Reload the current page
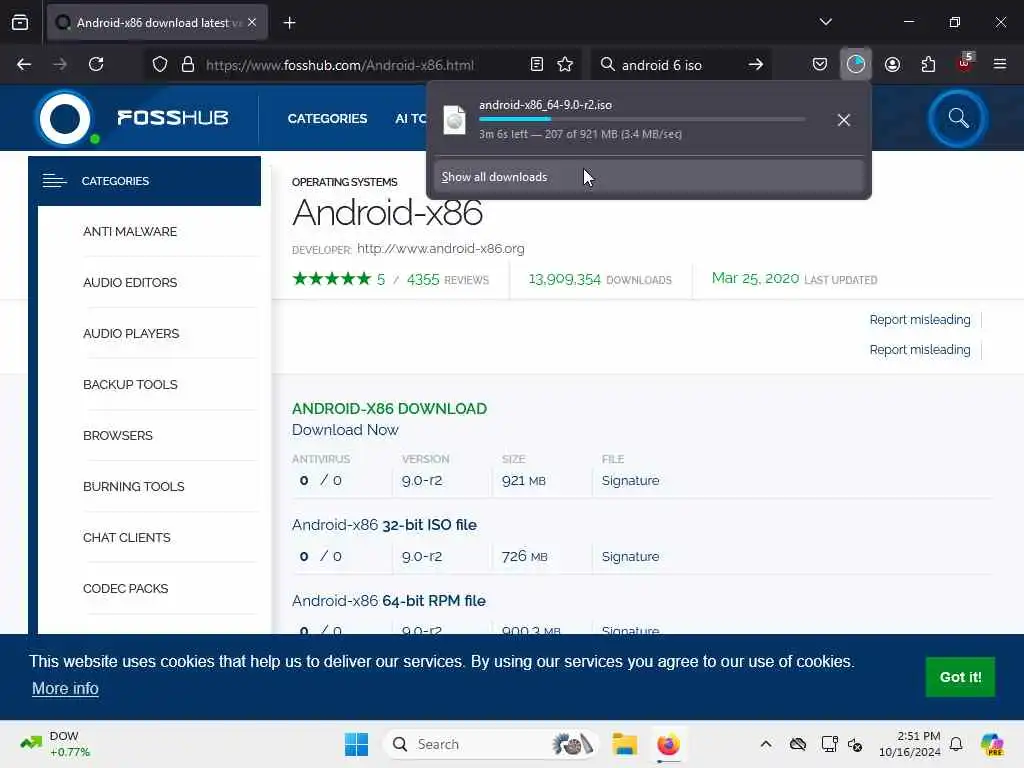The width and height of the screenshot is (1024, 768). tap(96, 65)
